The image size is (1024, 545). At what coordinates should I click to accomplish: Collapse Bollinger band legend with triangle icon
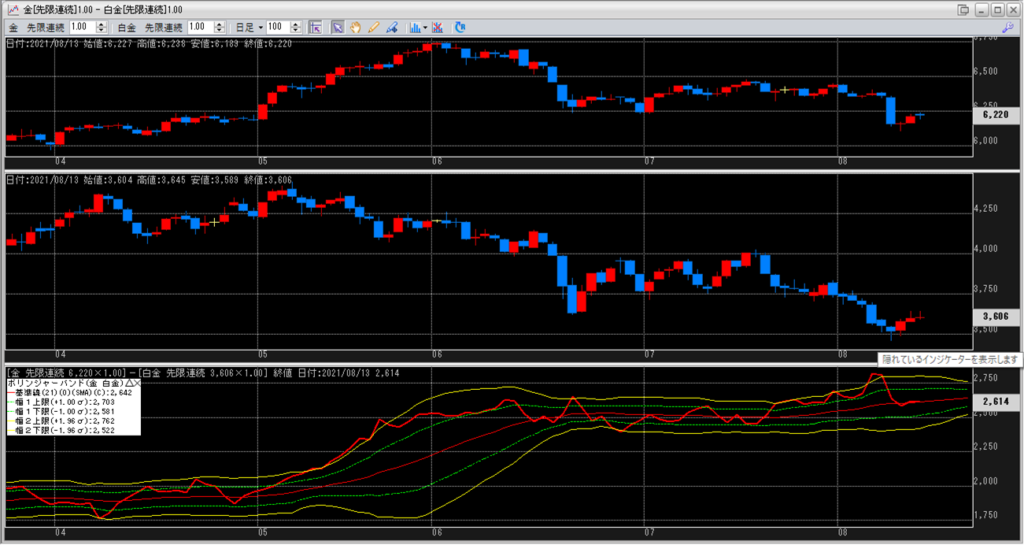click(128, 383)
